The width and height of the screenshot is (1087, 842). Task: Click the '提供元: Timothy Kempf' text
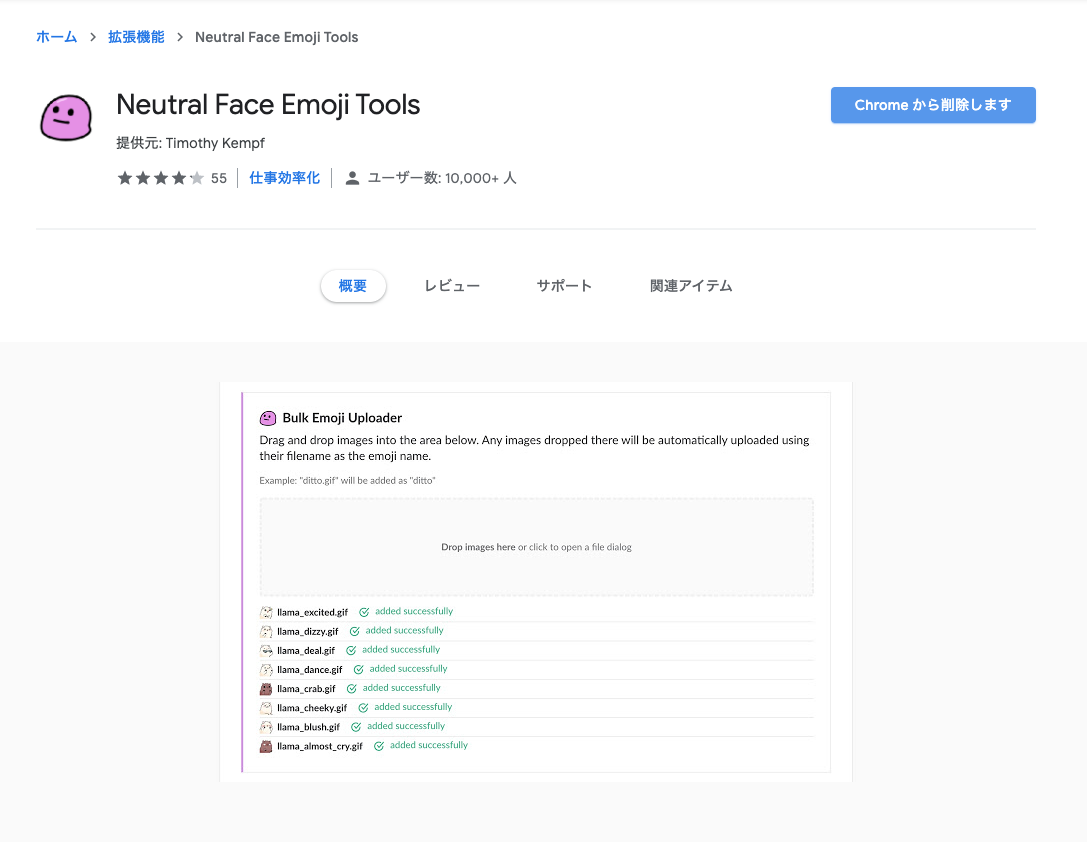tap(191, 143)
